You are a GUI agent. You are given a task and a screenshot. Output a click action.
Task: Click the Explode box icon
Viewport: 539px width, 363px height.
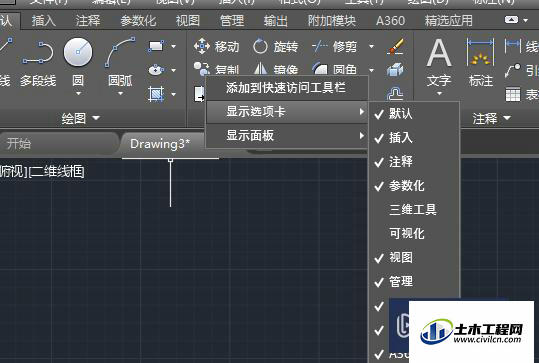click(x=395, y=70)
